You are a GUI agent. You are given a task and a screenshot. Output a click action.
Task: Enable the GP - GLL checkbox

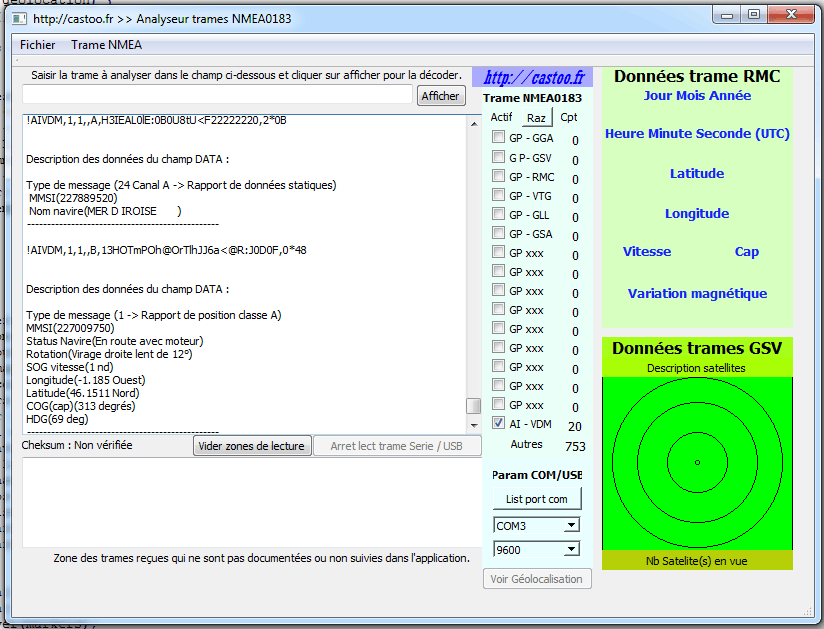click(498, 214)
